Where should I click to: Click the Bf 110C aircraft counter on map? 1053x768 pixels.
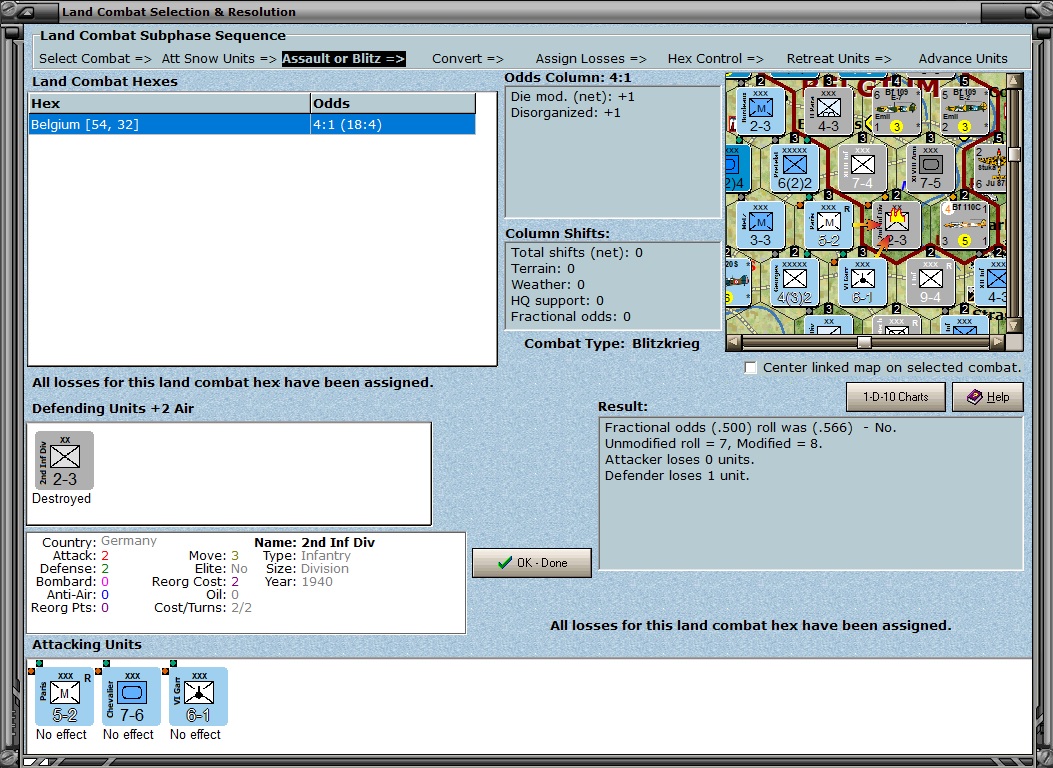(x=964, y=225)
